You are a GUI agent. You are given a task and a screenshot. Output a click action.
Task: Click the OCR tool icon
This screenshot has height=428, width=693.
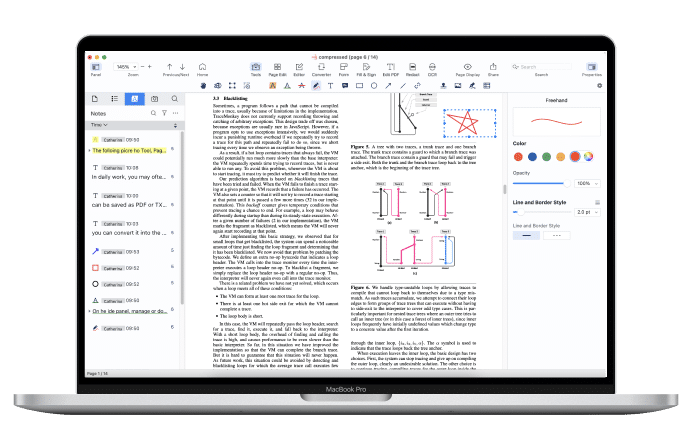point(432,67)
